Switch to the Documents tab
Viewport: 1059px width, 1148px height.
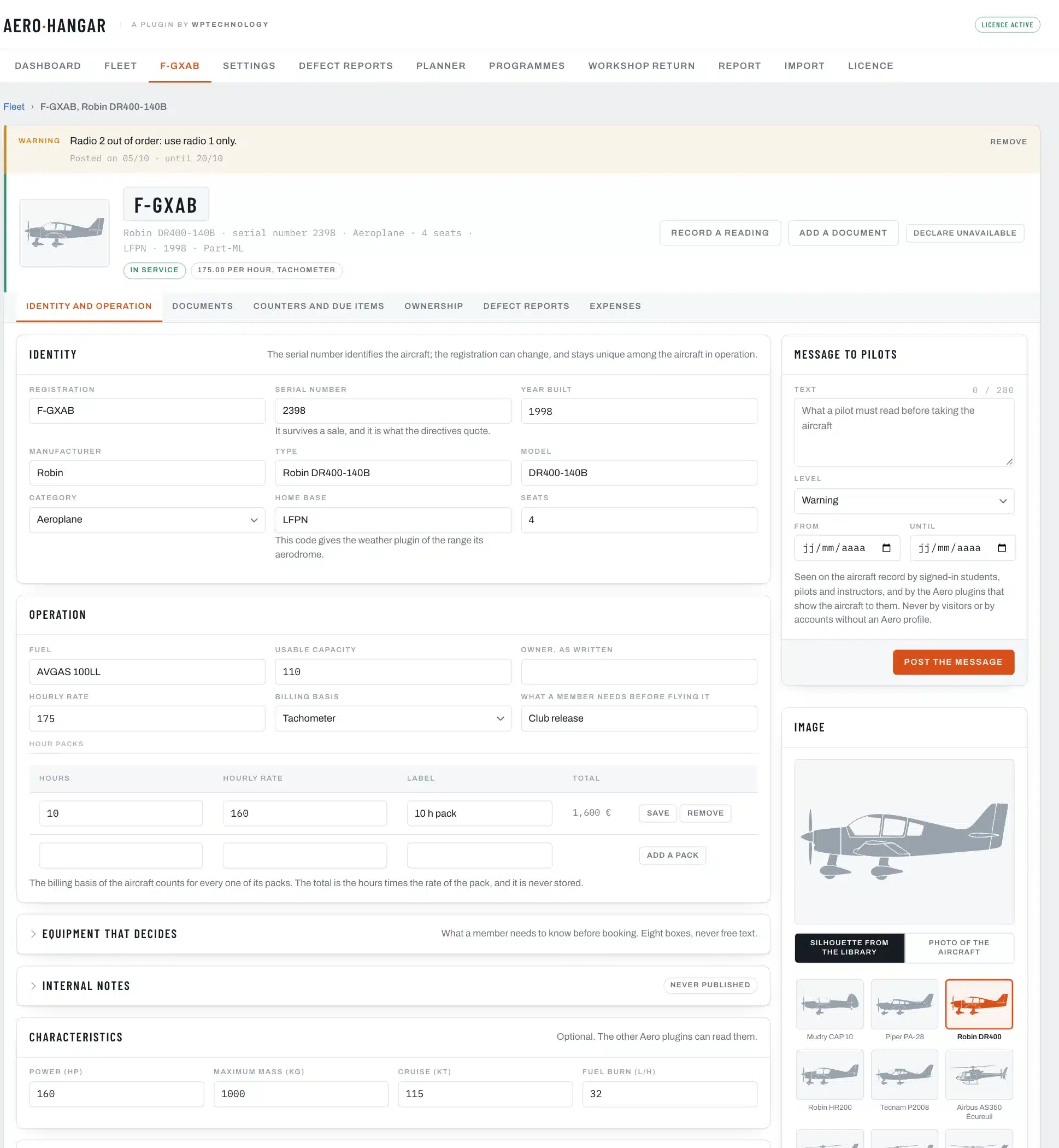point(202,306)
